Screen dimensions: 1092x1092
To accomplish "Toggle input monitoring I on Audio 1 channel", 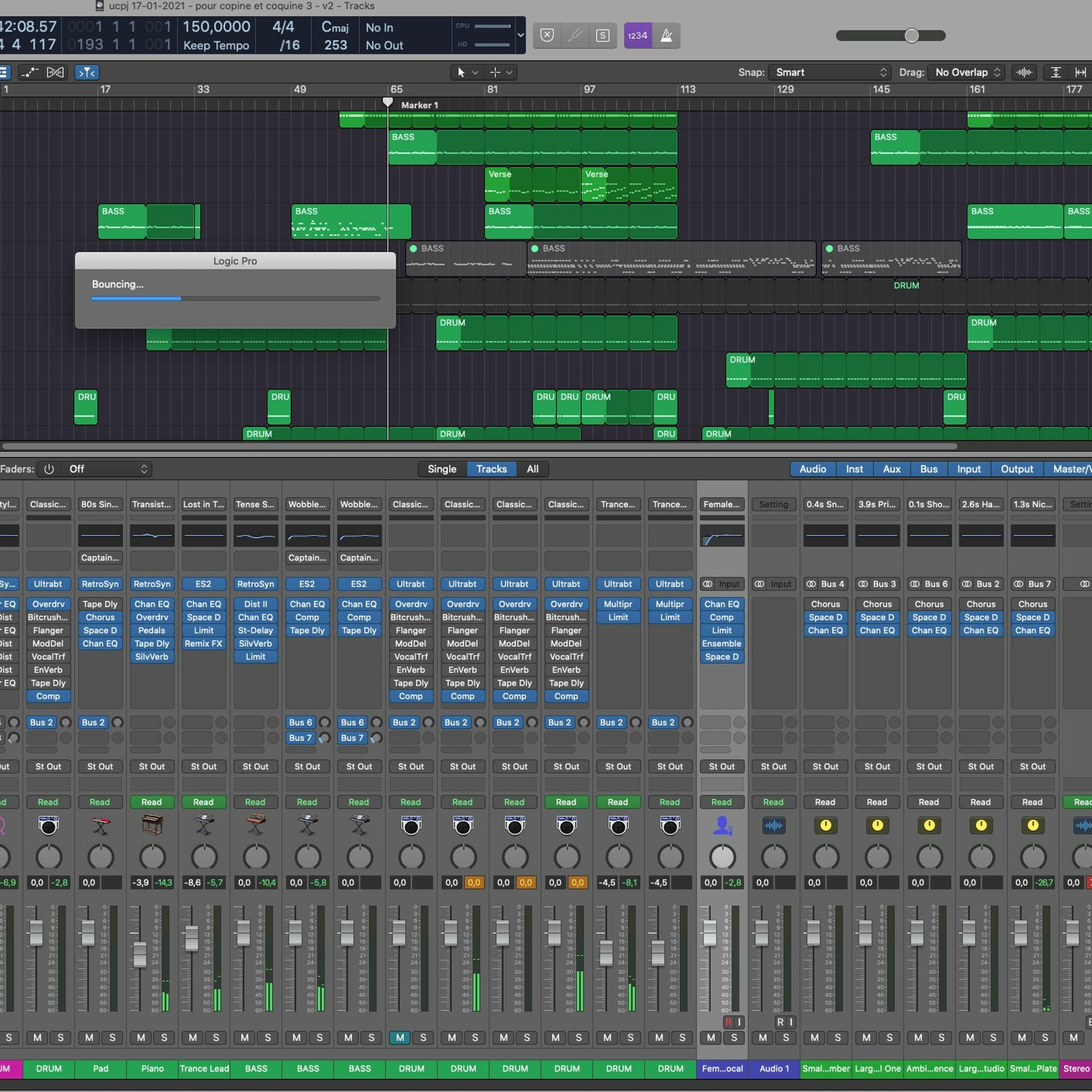I will coord(791,1022).
